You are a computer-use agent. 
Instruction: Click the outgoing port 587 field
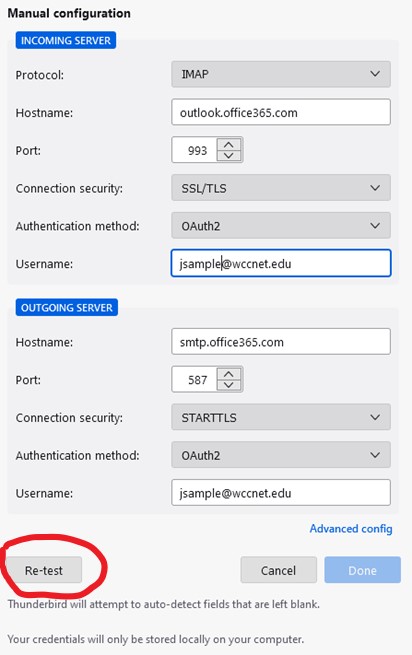pos(194,379)
